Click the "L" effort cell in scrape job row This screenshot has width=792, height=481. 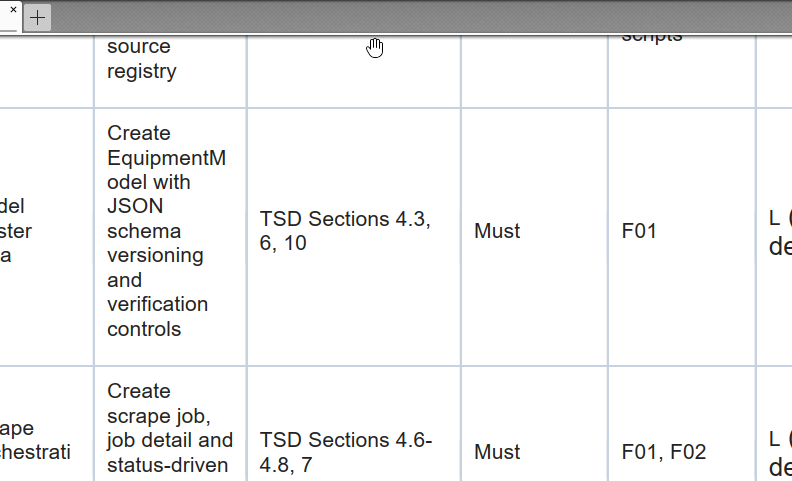[x=774, y=439]
